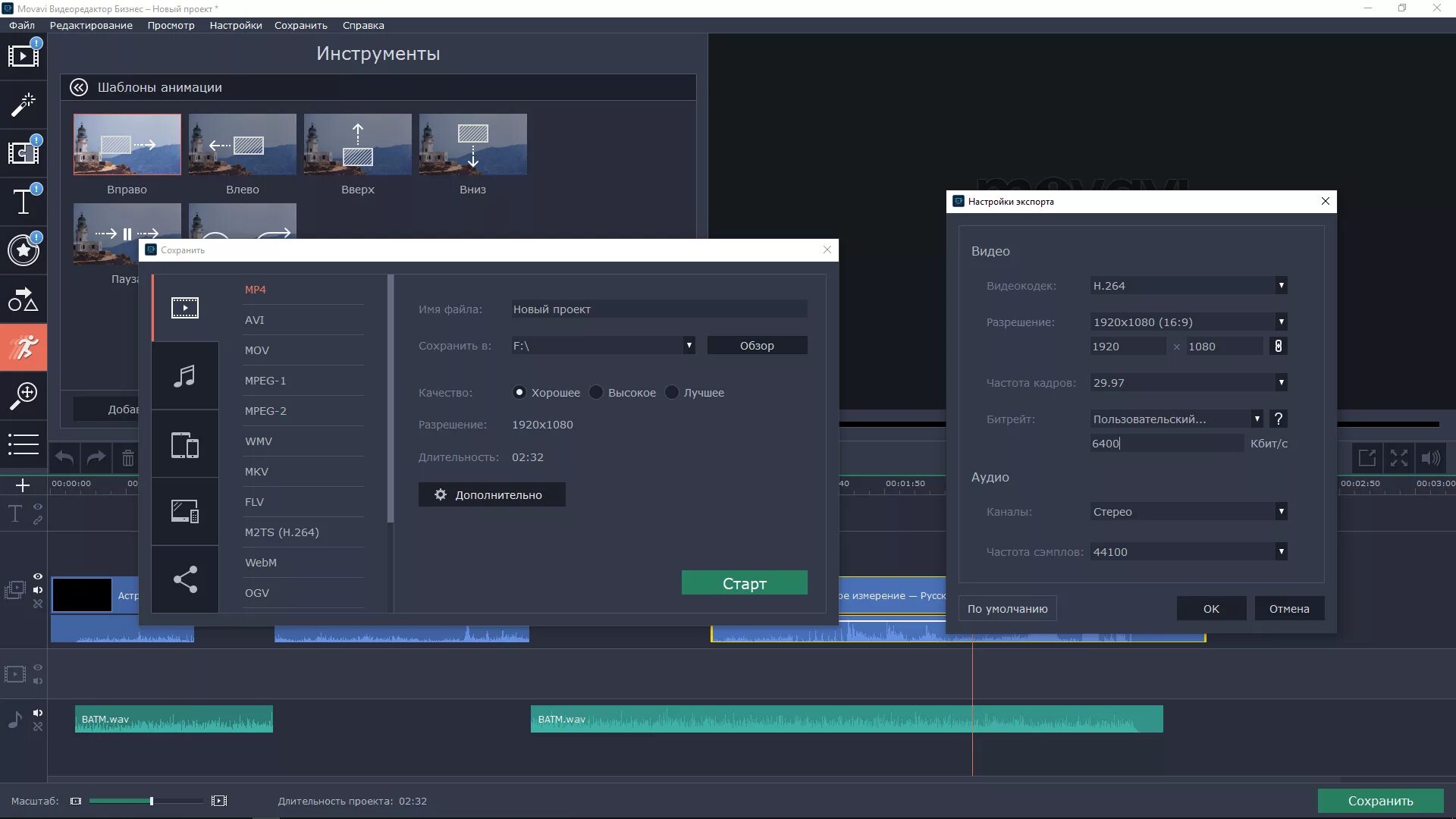Select the magic wand filters tool

[23, 105]
